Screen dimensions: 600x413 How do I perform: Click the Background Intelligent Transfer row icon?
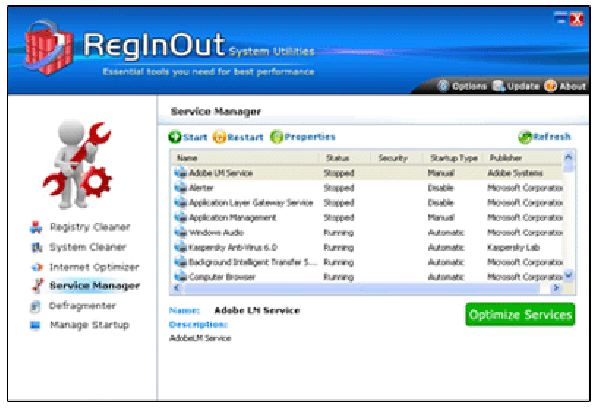coord(180,262)
